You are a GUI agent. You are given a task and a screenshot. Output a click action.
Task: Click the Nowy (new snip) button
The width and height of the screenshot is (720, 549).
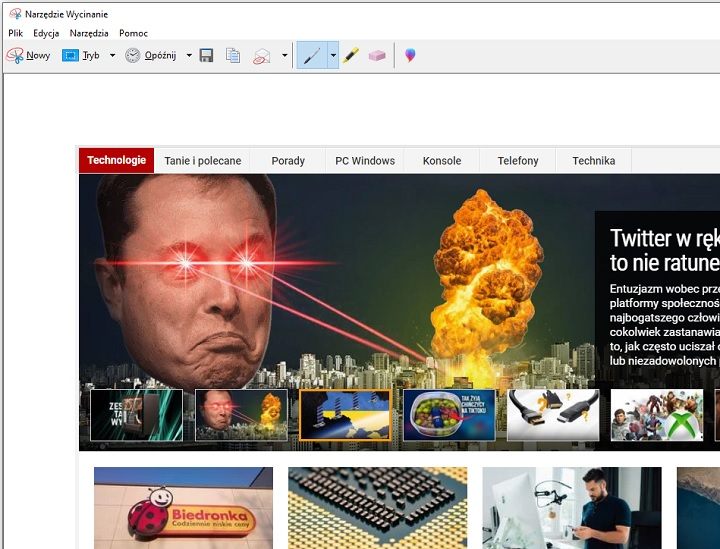click(x=28, y=56)
